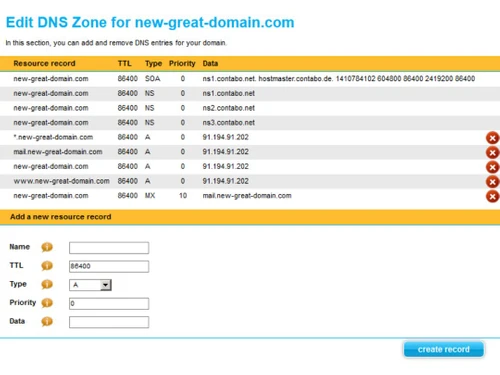Open the record Type dropdown

pos(90,285)
